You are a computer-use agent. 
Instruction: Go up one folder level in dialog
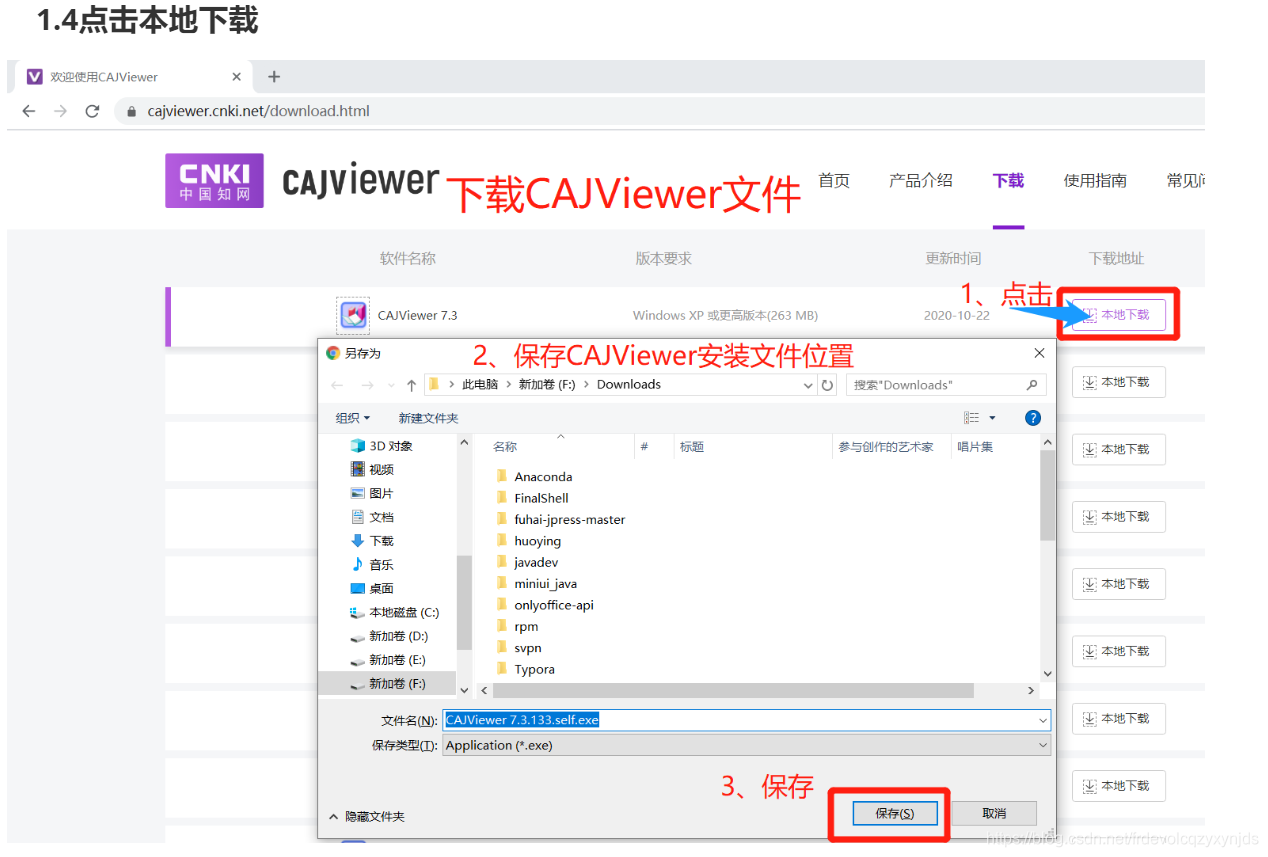tap(411, 385)
